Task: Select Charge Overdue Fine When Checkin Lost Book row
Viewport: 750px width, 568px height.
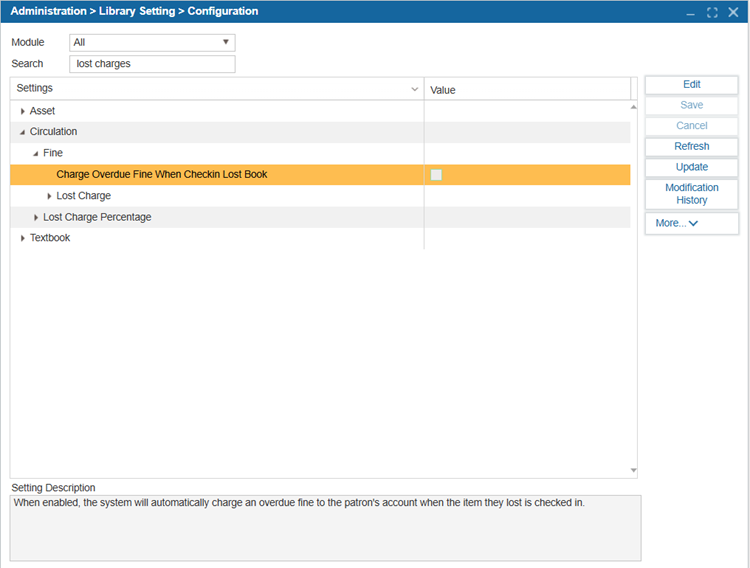Action: click(162, 175)
